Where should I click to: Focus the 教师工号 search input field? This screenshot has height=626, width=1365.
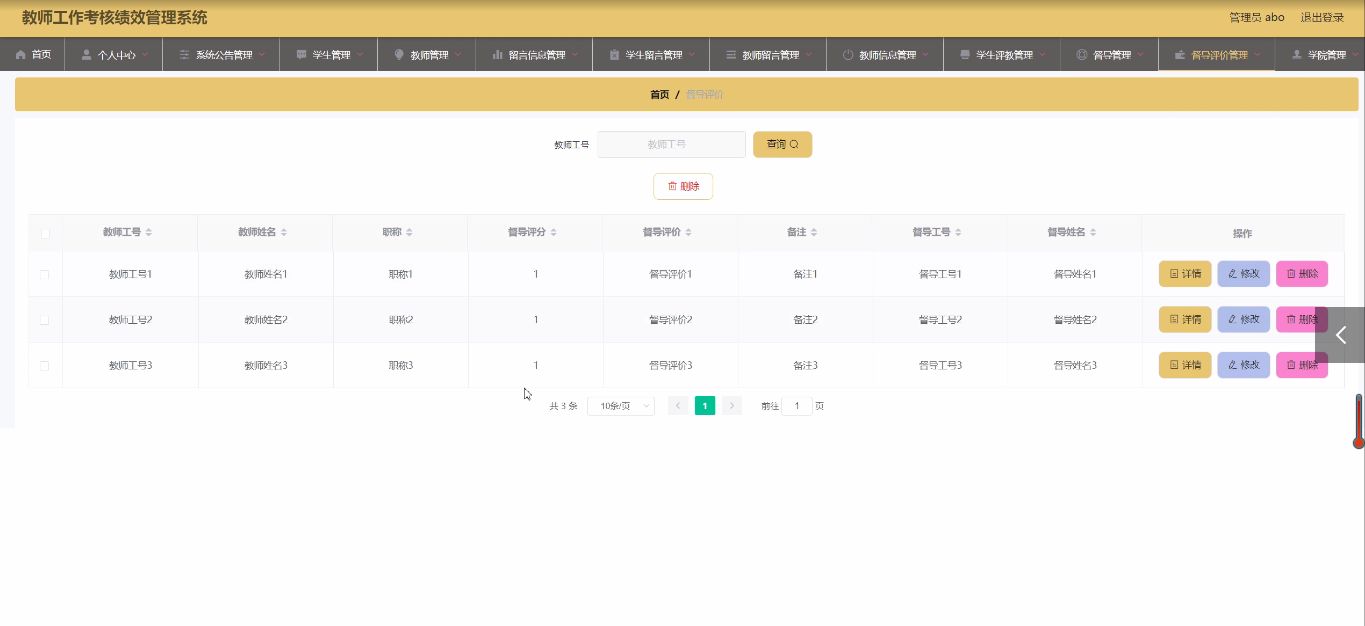(x=672, y=144)
